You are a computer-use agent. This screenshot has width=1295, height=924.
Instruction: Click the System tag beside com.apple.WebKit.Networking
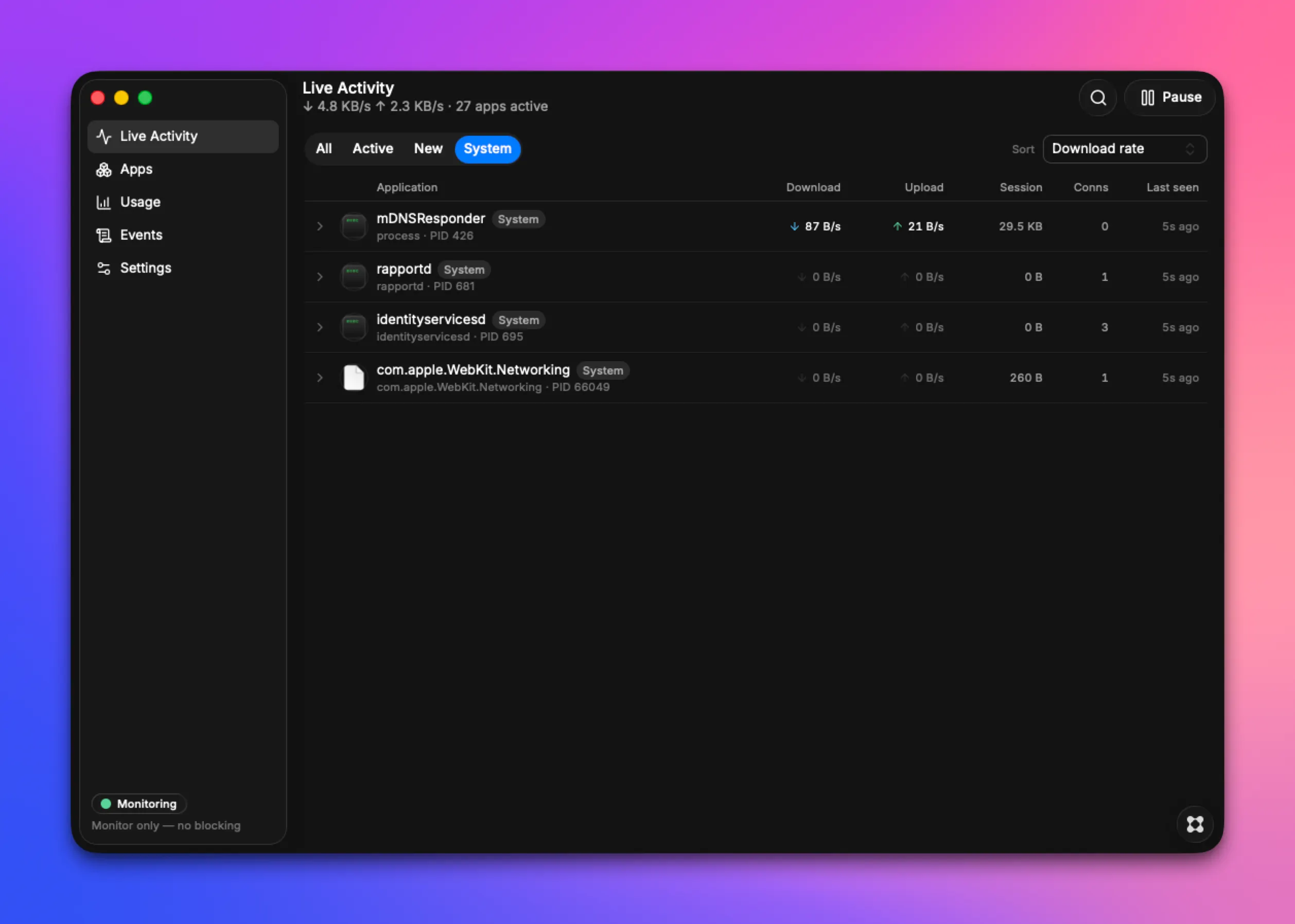point(603,371)
